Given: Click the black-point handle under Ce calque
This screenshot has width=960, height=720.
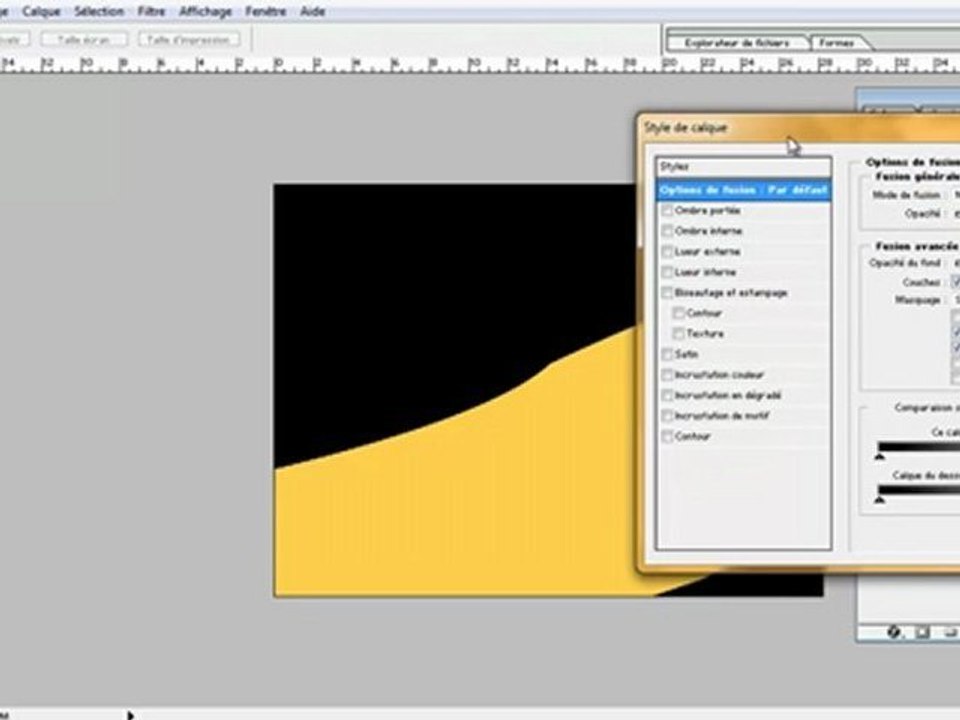Looking at the screenshot, I should coord(880,456).
